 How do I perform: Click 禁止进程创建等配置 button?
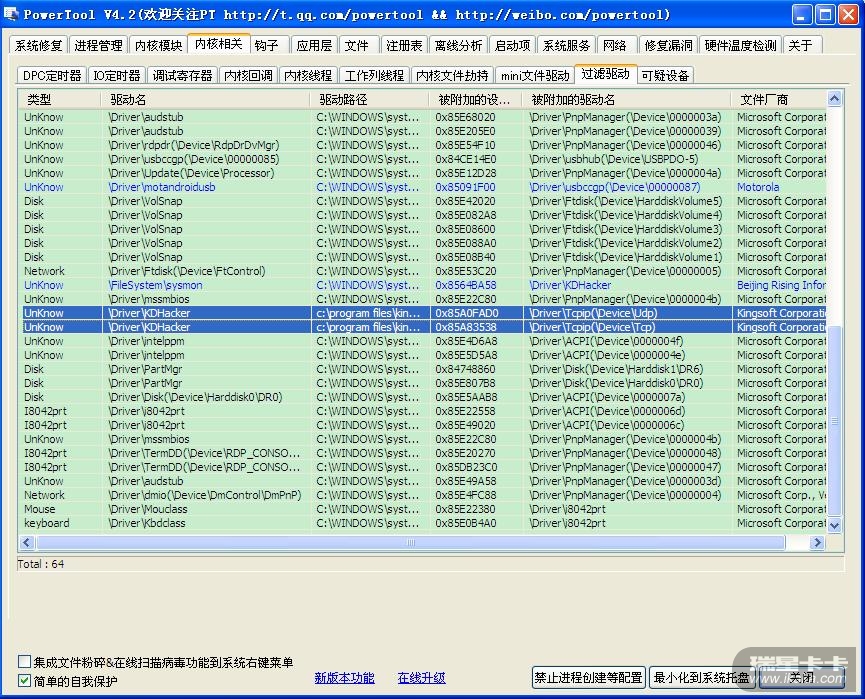(x=589, y=677)
